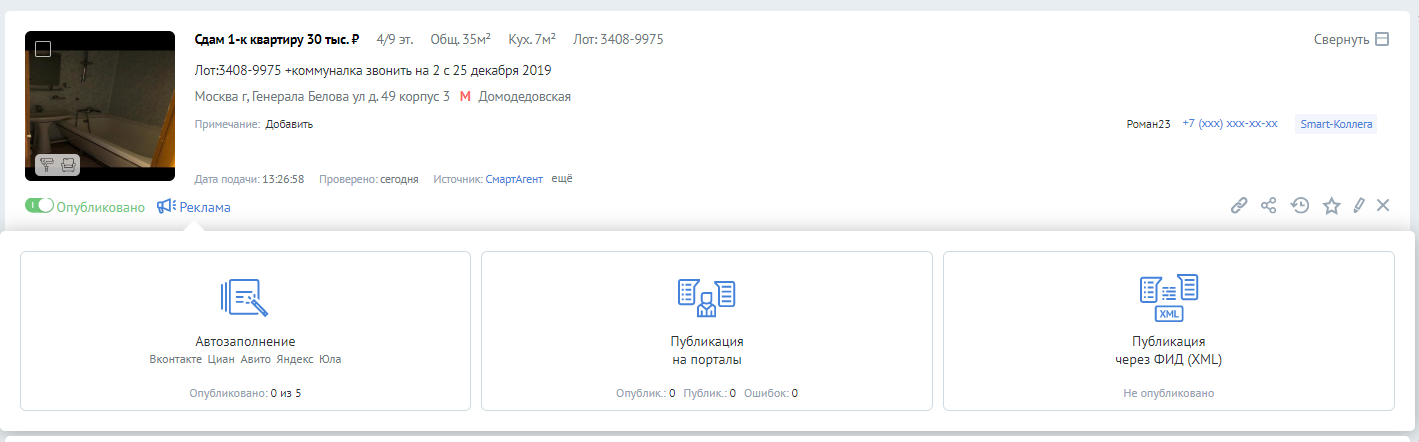The width and height of the screenshot is (1419, 442).
Task: Toggle the Опубликовано switch off
Action: point(39,206)
